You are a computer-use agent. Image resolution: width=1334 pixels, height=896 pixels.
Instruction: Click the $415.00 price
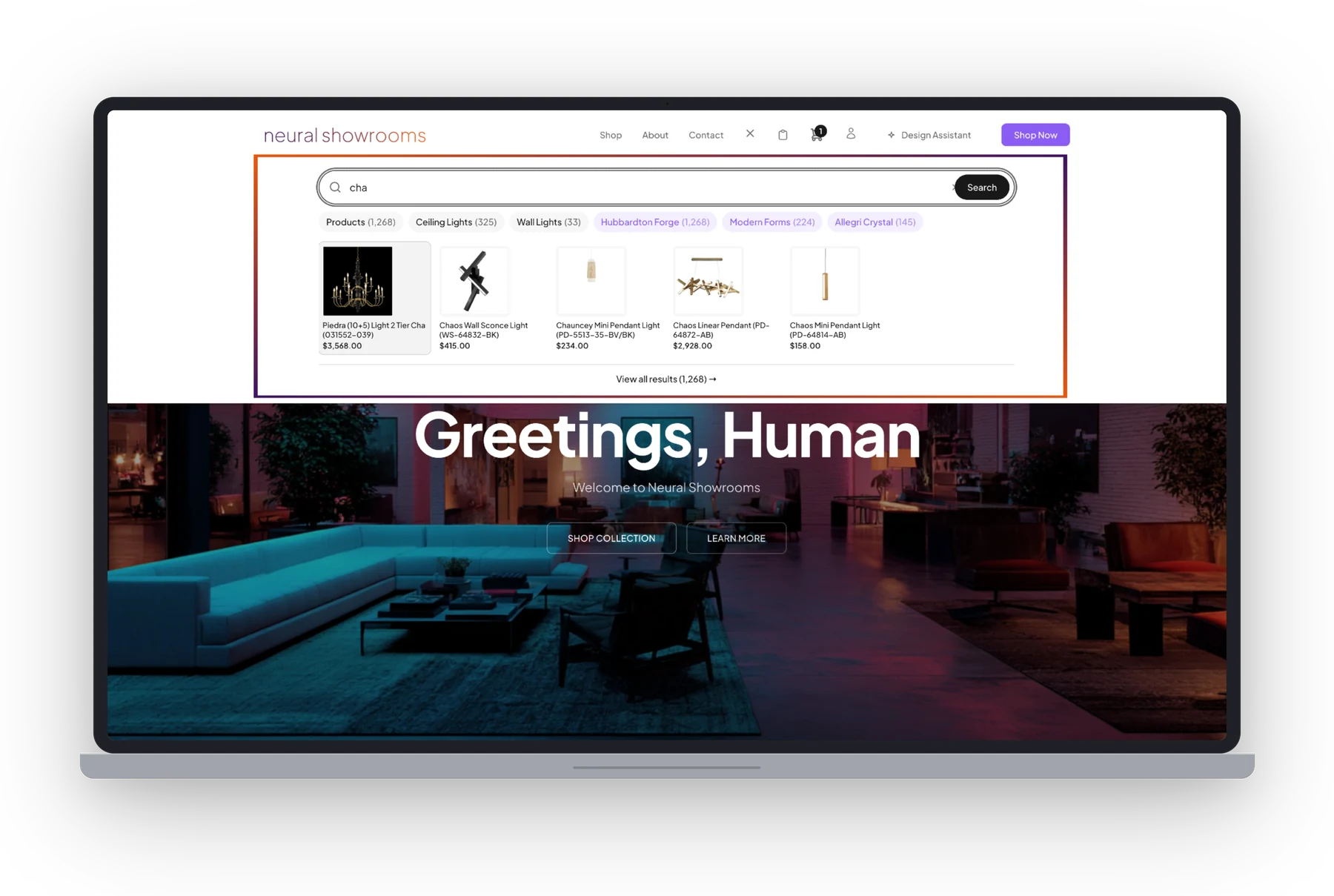click(x=454, y=346)
